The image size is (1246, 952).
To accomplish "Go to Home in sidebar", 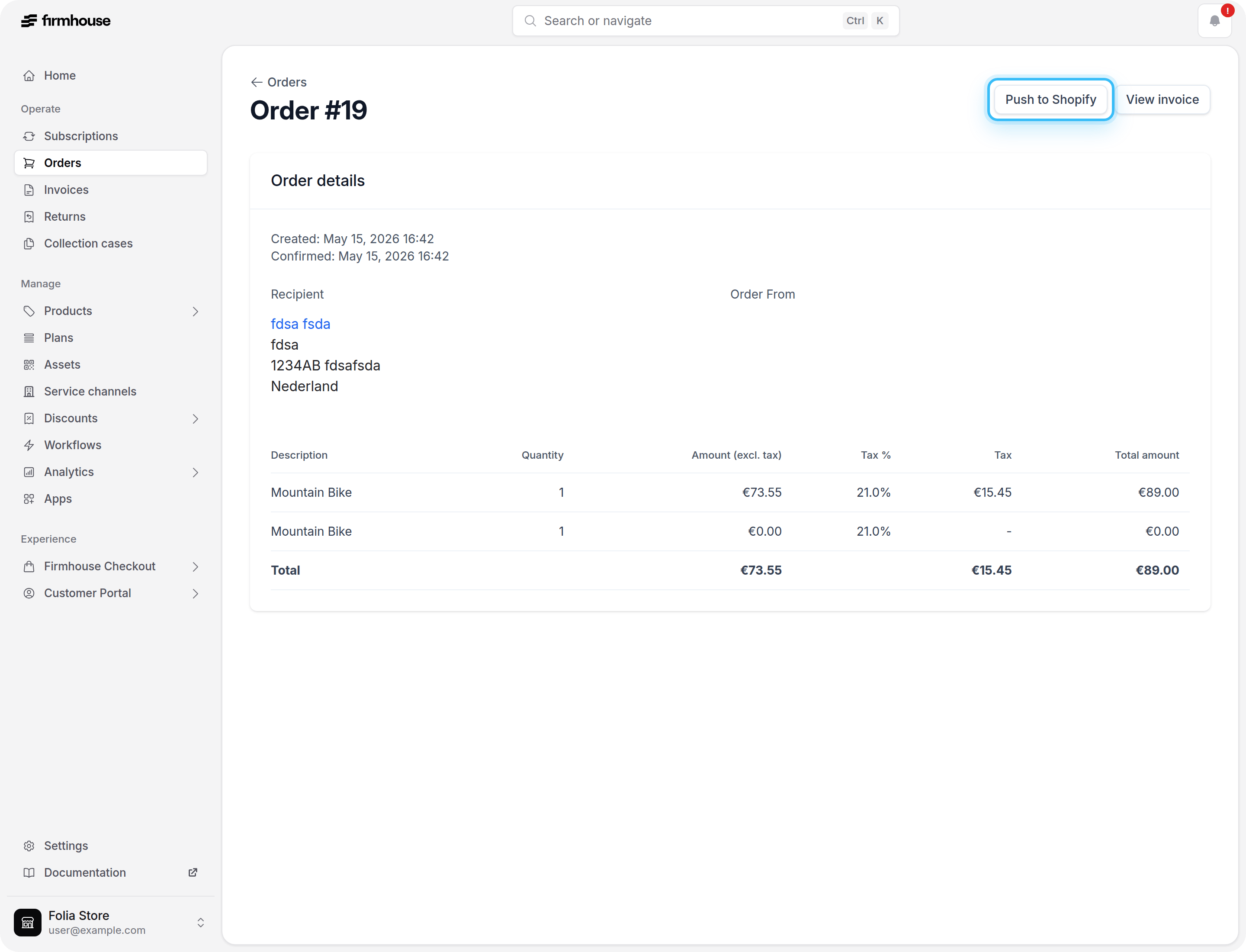I will tap(110, 75).
